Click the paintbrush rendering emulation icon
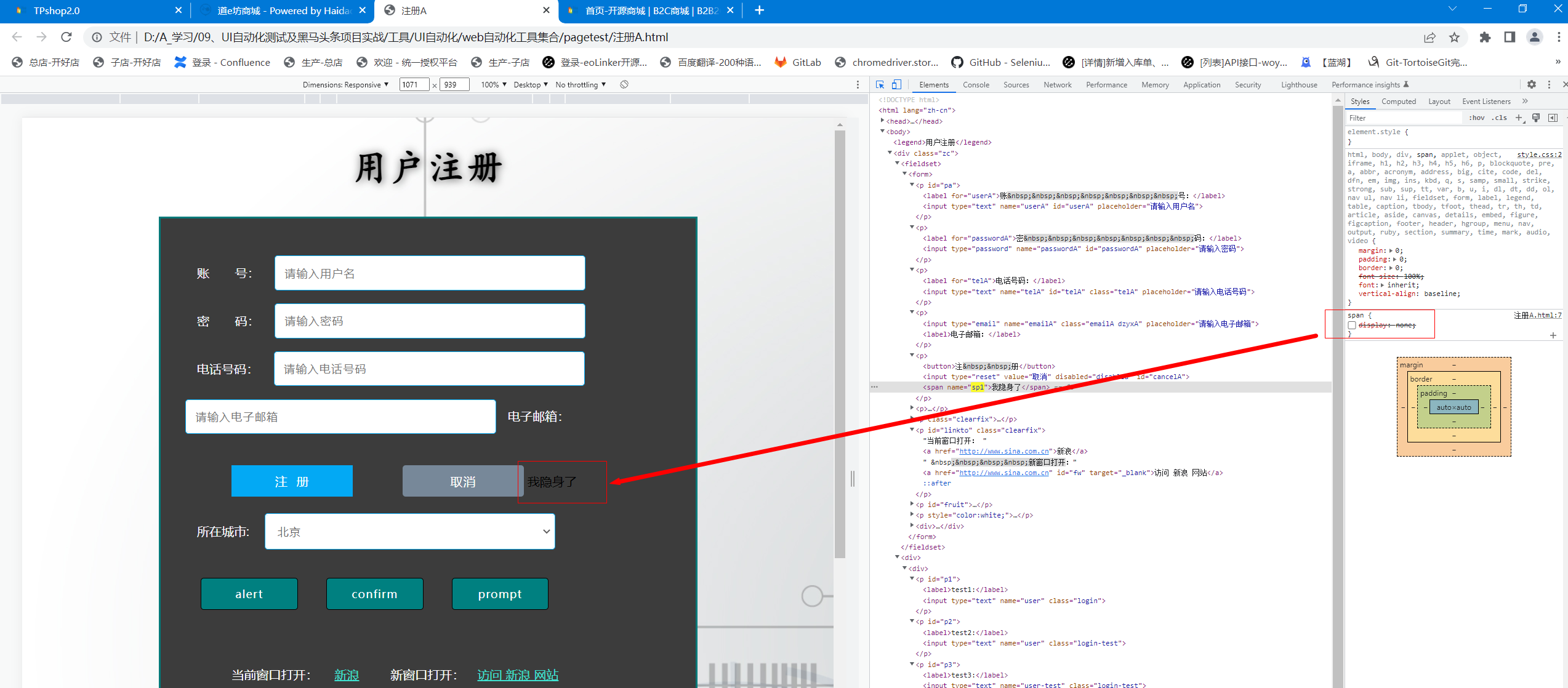 click(x=1536, y=118)
